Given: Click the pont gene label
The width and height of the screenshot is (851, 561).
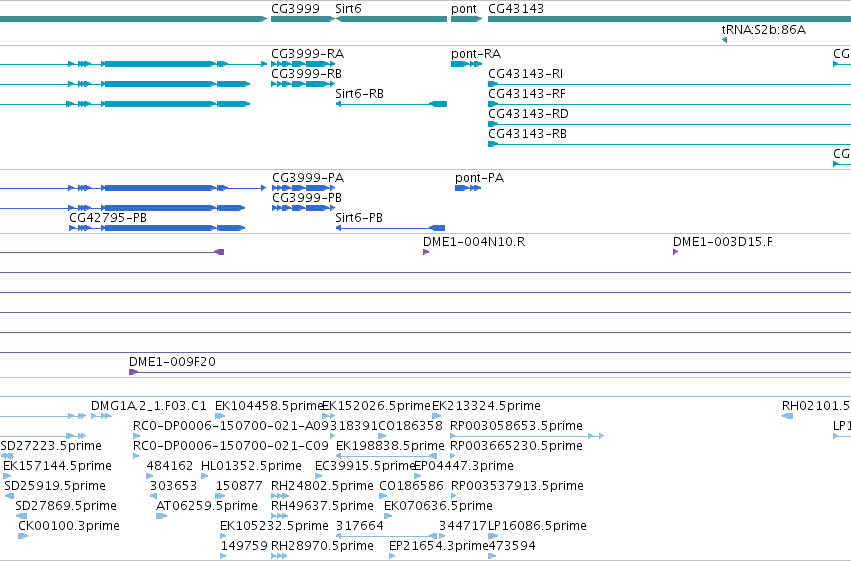Looking at the screenshot, I should (463, 9).
